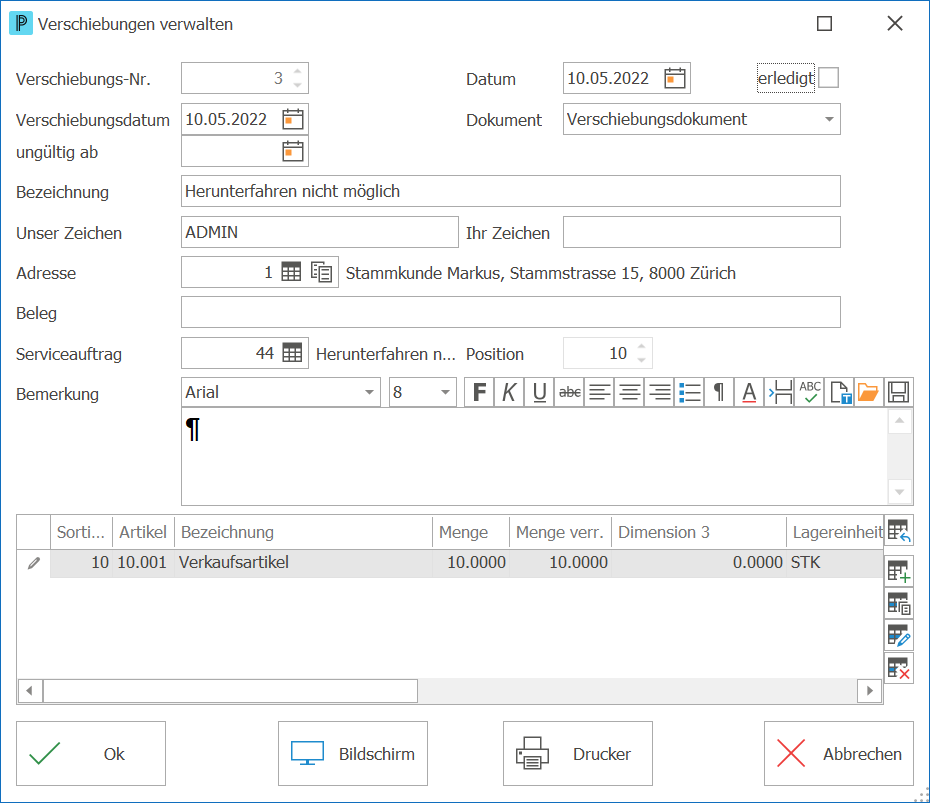Toggle bullet list formatting
The width and height of the screenshot is (930, 803).
[x=690, y=392]
